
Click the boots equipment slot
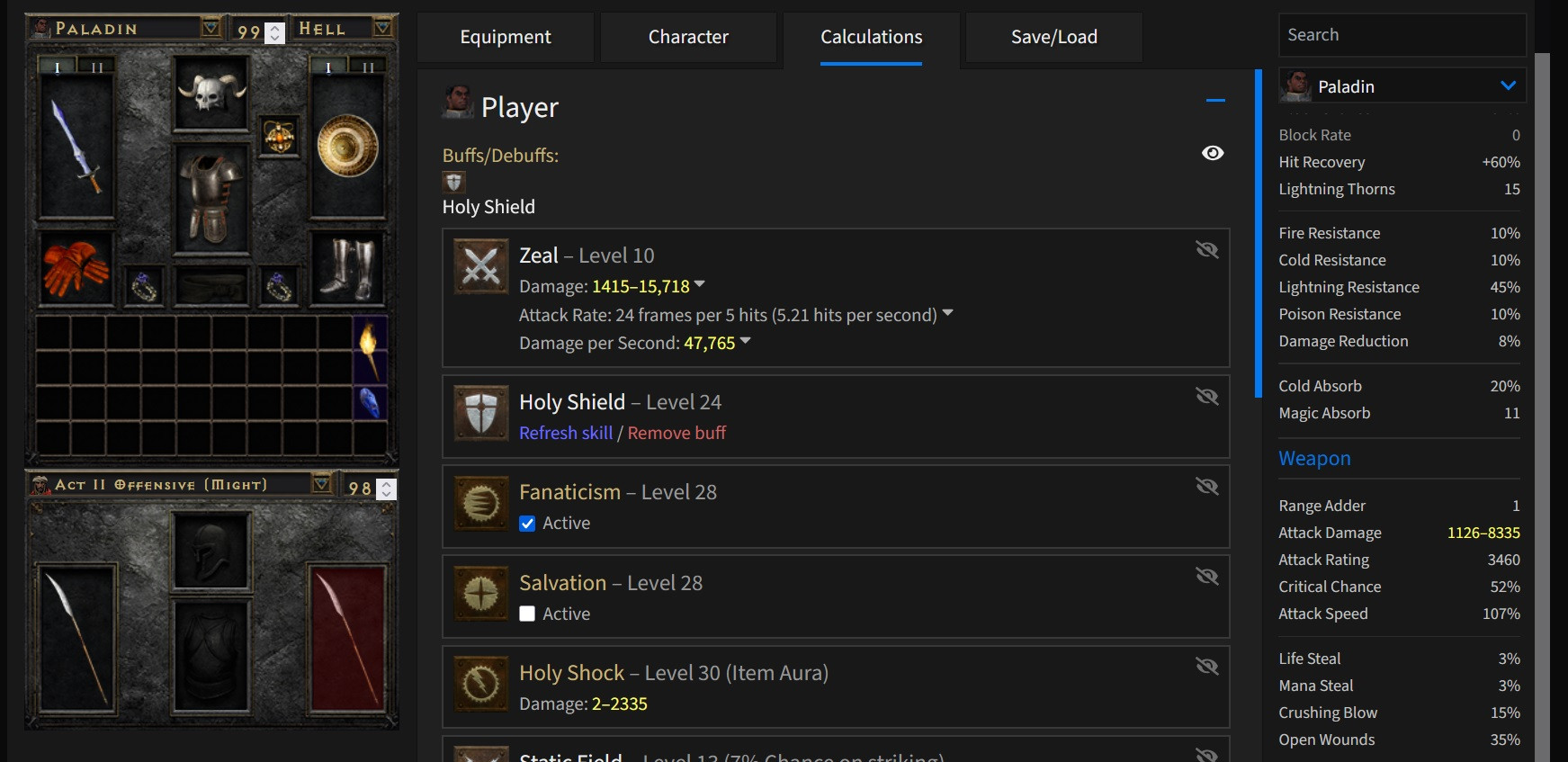click(x=347, y=267)
